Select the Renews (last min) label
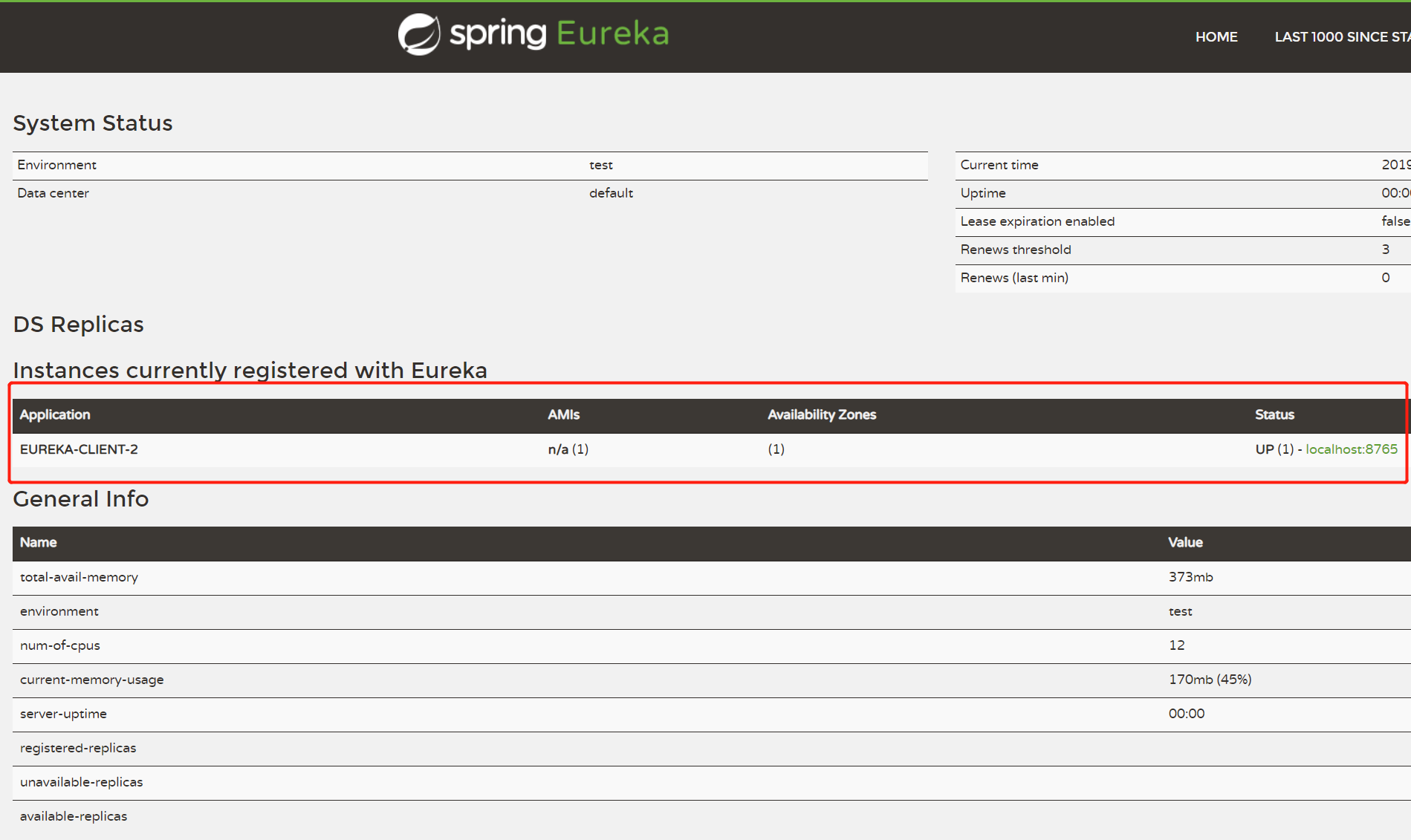This screenshot has width=1411, height=840. tap(1014, 278)
